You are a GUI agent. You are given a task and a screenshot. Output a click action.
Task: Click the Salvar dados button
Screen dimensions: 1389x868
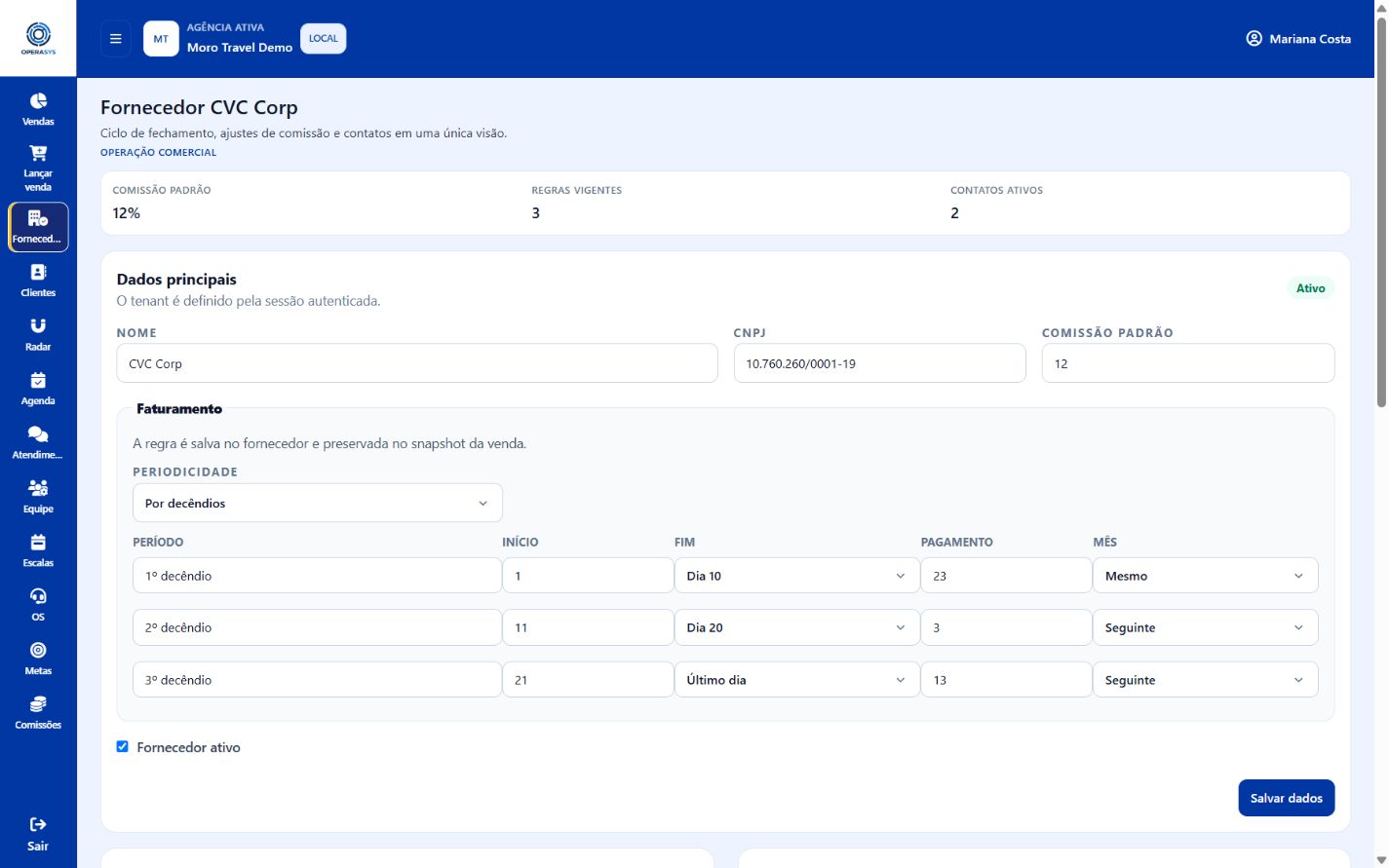[x=1287, y=798]
